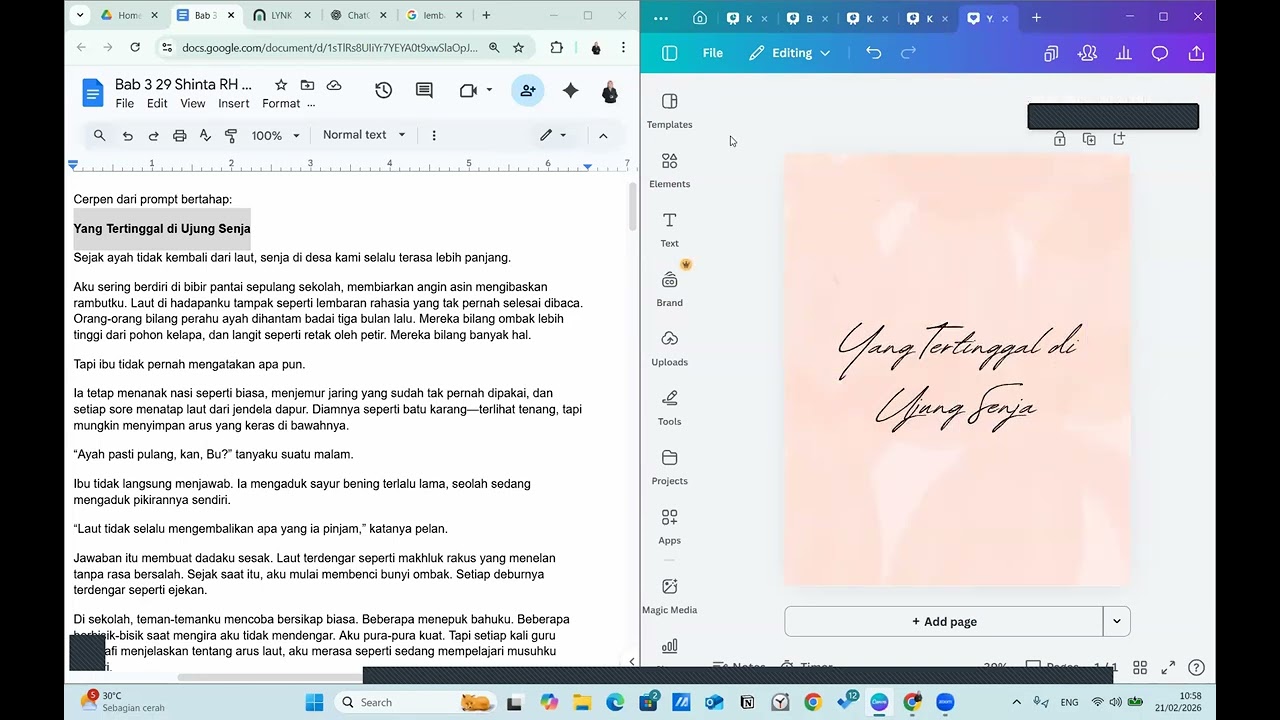Collapse Docs toolbar header chevron
The image size is (1280, 720).
click(603, 135)
